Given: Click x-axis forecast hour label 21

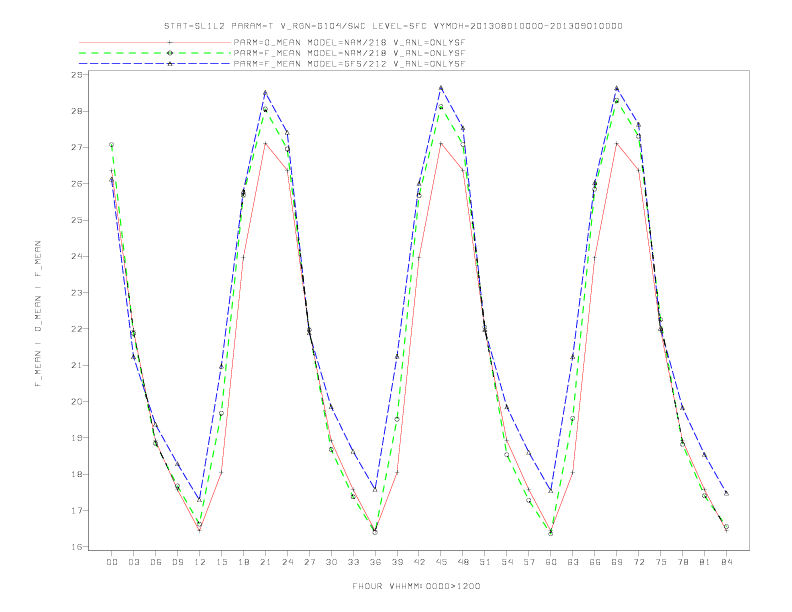Looking at the screenshot, I should [265, 562].
